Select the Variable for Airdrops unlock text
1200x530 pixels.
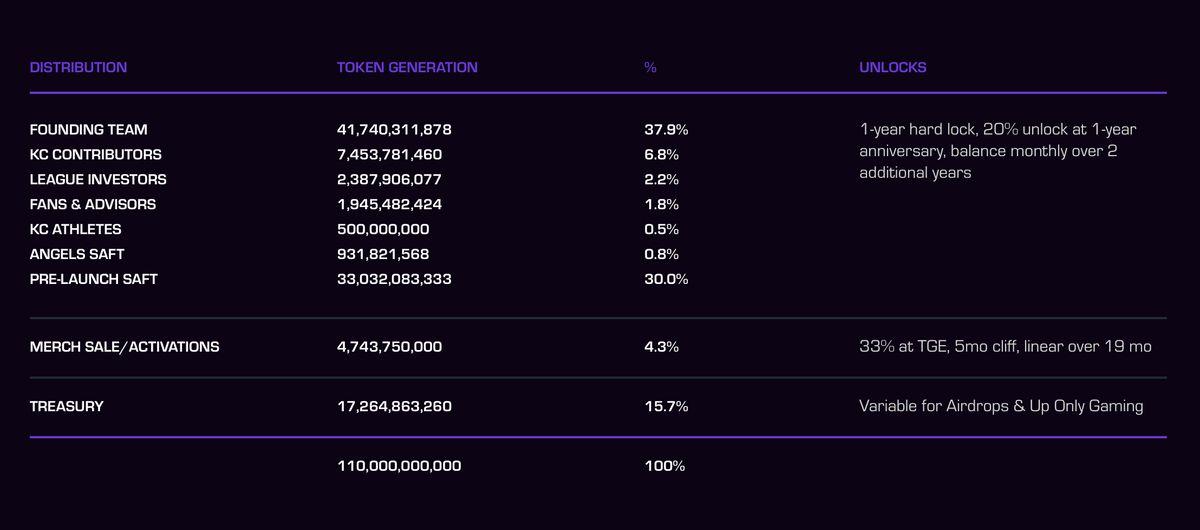[x=1001, y=407]
